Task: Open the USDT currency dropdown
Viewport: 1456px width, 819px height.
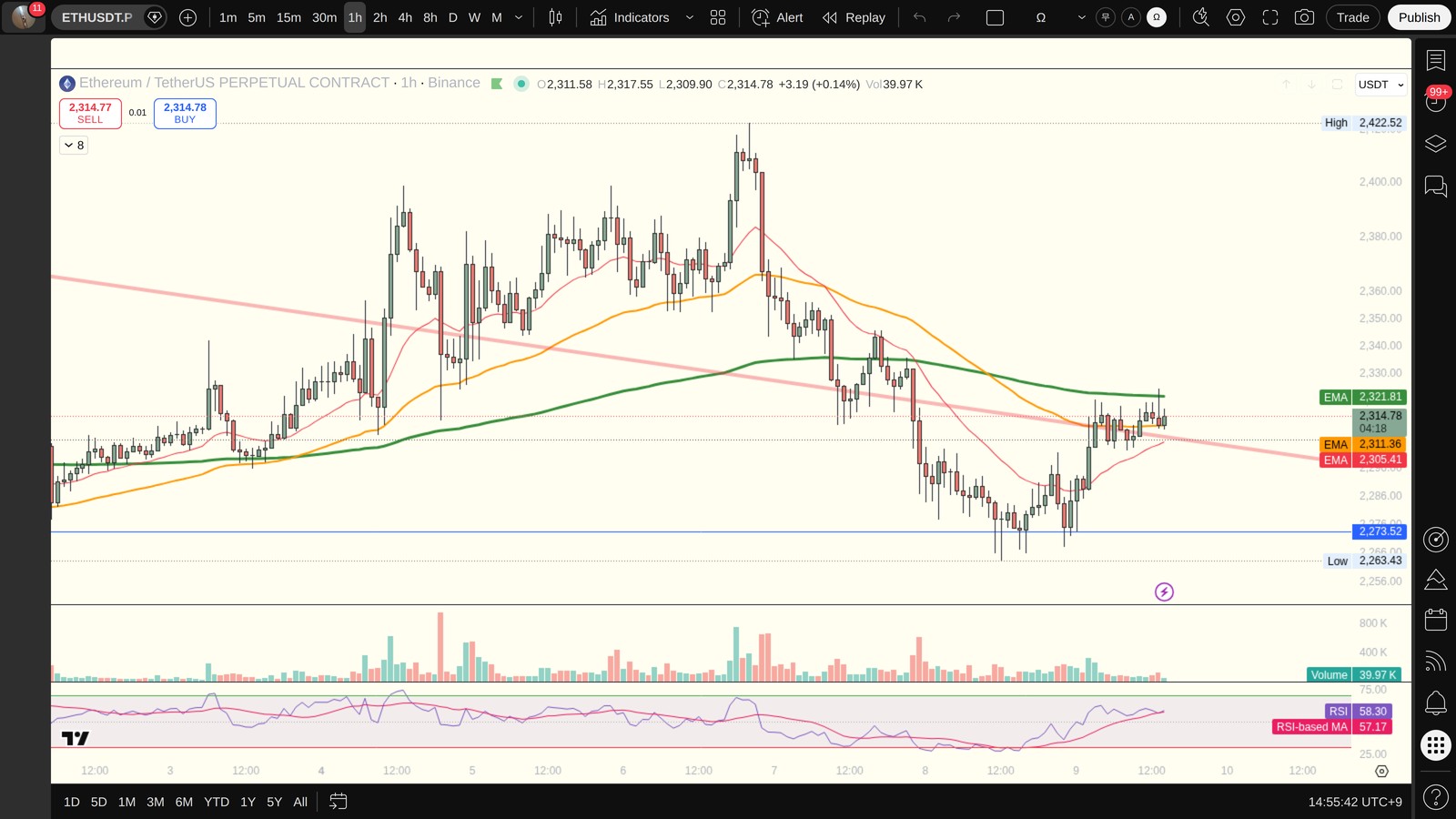Action: (1380, 85)
